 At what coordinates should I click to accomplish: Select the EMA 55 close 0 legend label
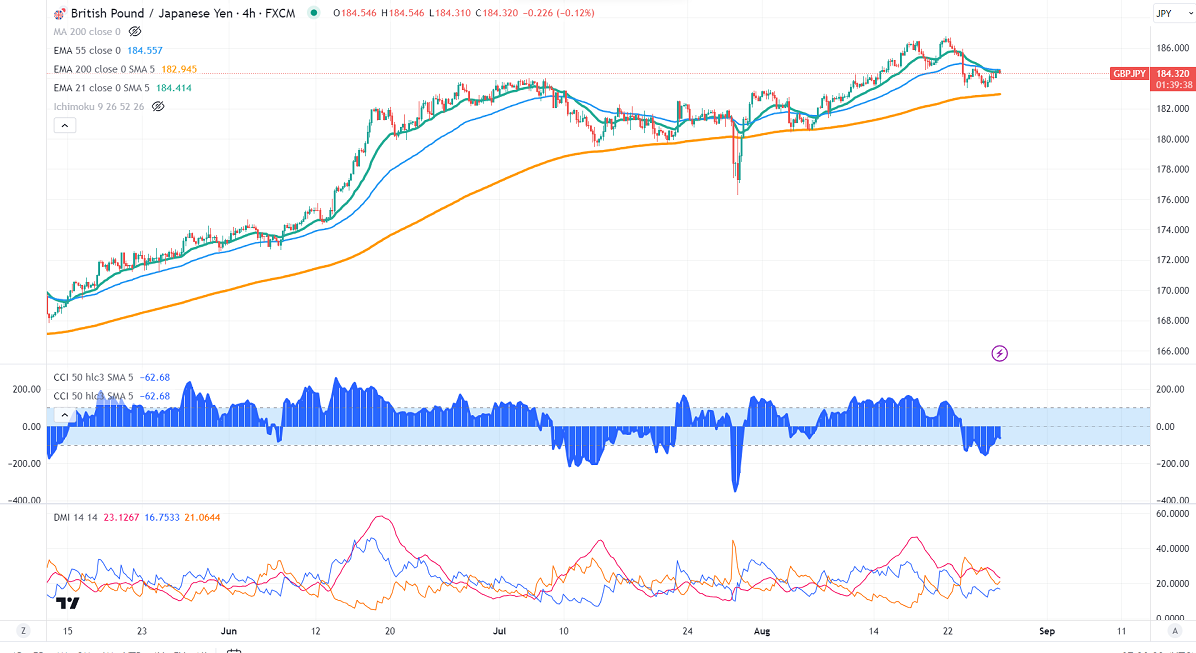point(87,50)
